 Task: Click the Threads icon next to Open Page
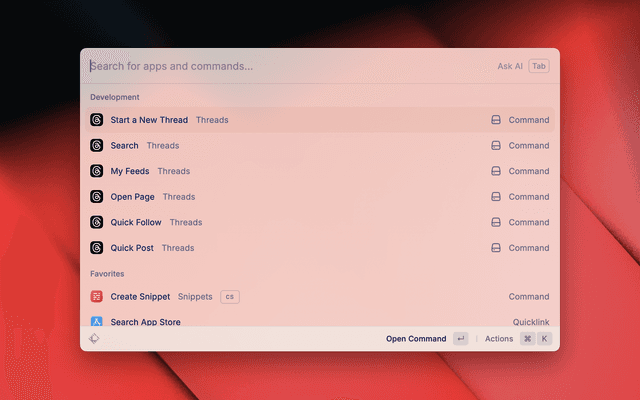(97, 197)
